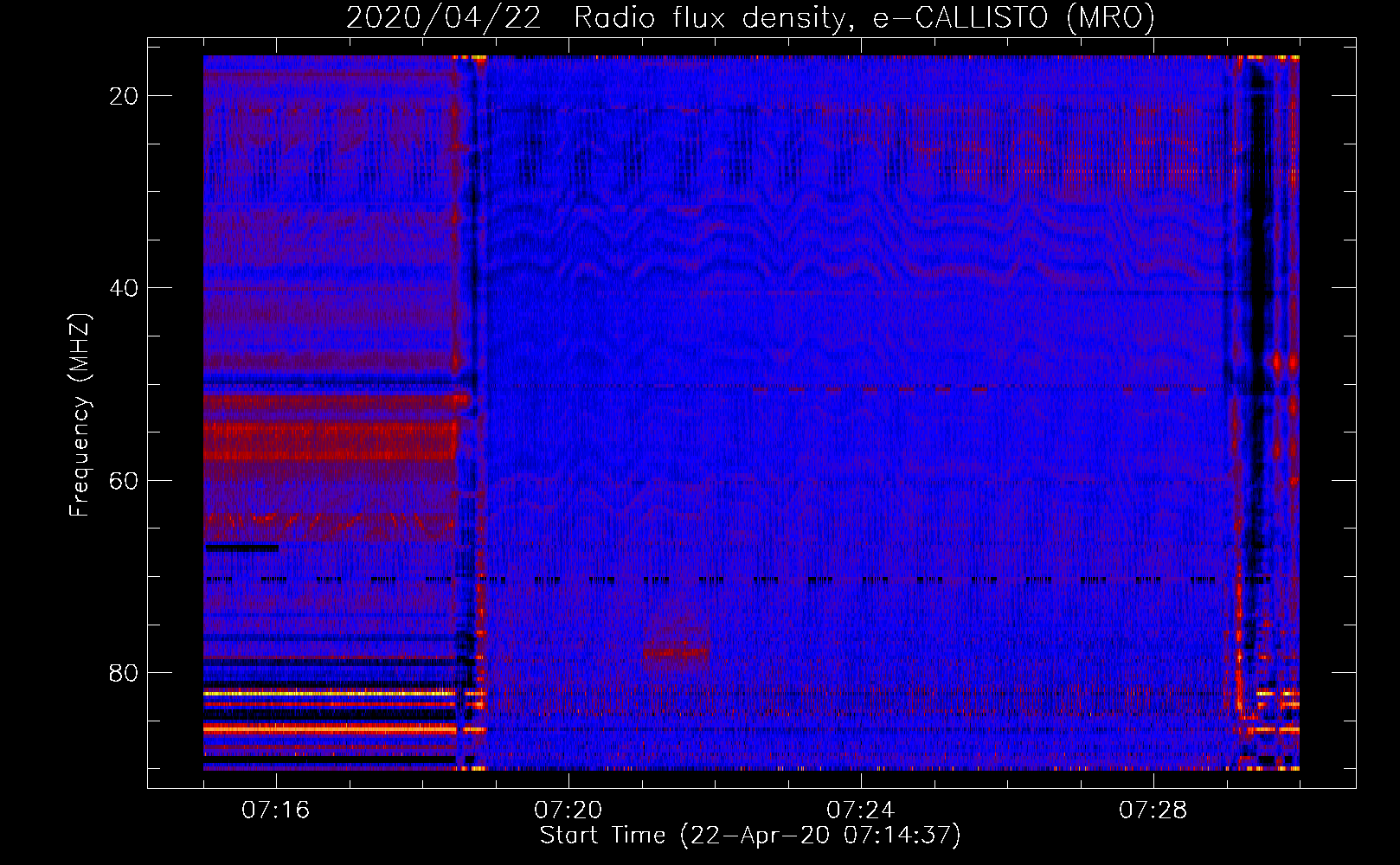The height and width of the screenshot is (865, 1400).
Task: Click the 07:20 time tick label
Action: point(568,811)
